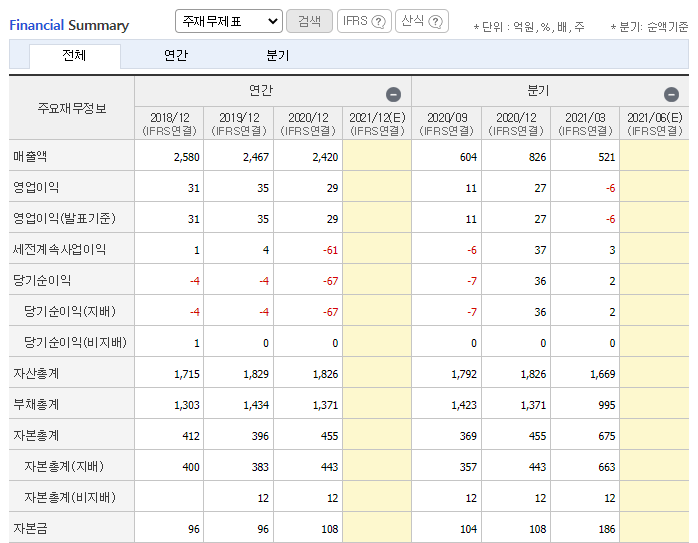Click the 2,420 revenue value
The width and height of the screenshot is (698, 543).
click(x=325, y=157)
